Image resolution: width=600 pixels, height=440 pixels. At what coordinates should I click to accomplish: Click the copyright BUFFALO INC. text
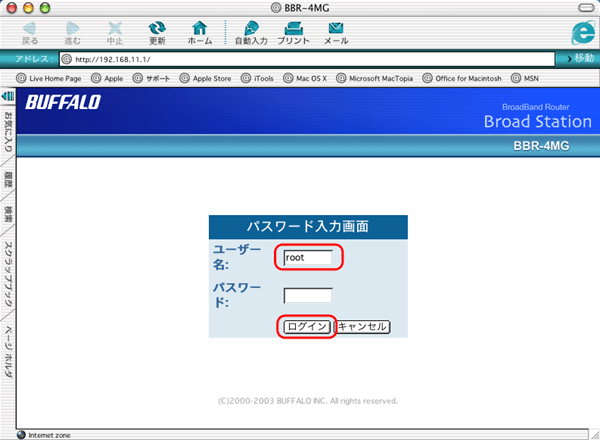[x=308, y=401]
